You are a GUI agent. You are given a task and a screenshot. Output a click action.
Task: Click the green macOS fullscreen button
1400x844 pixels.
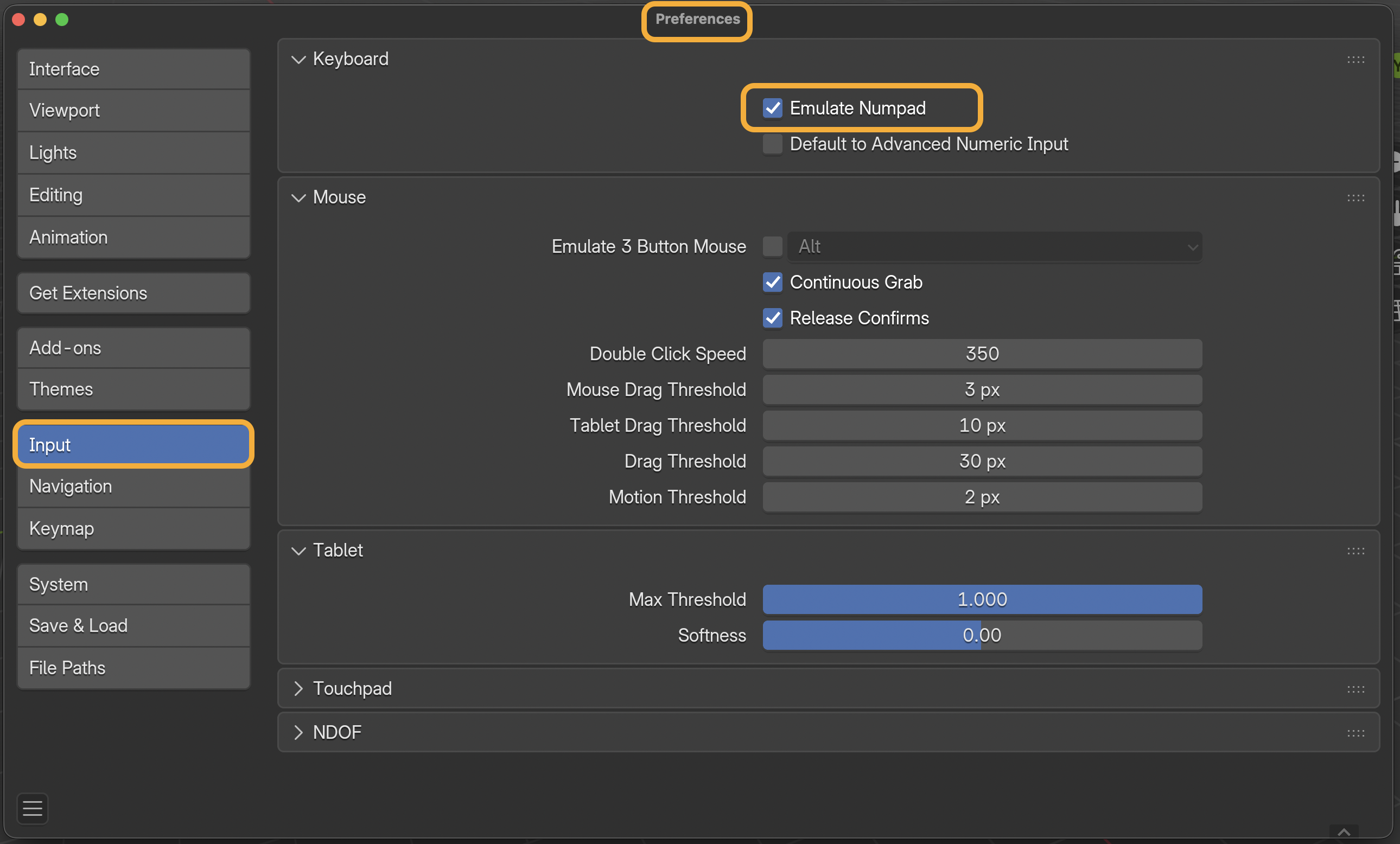(x=62, y=20)
